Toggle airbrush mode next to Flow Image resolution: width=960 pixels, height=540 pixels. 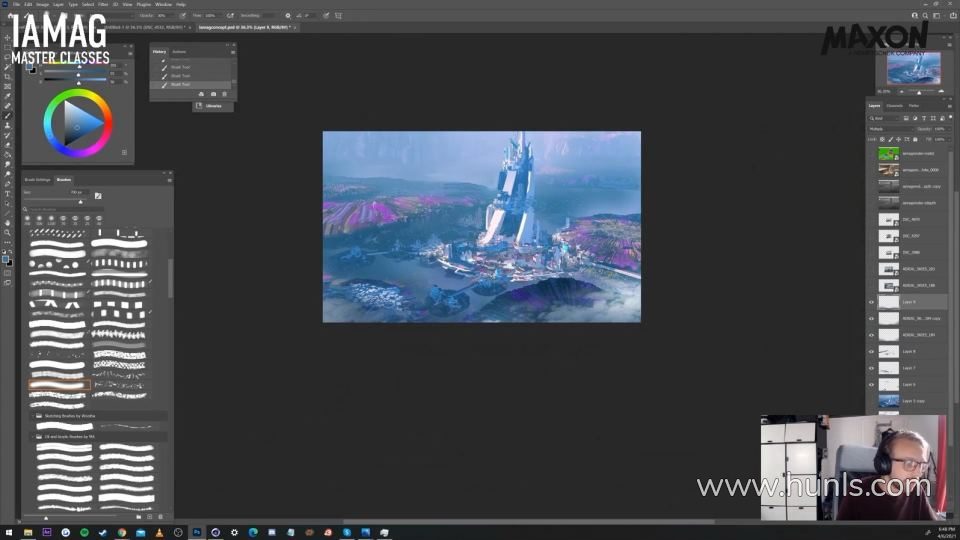(230, 16)
